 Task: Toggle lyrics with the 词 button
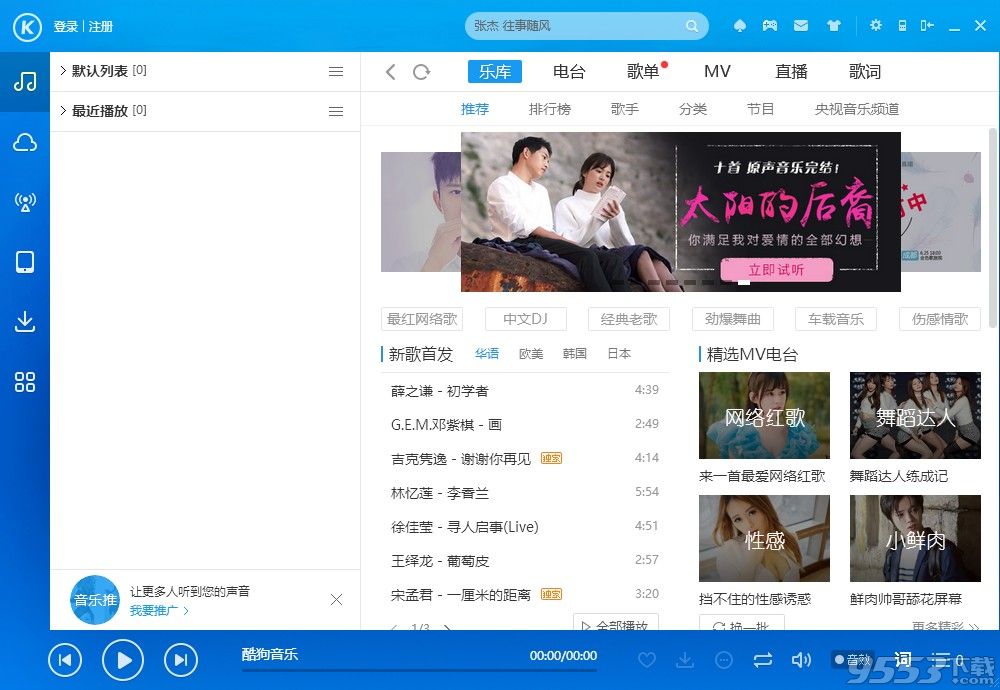tap(902, 659)
